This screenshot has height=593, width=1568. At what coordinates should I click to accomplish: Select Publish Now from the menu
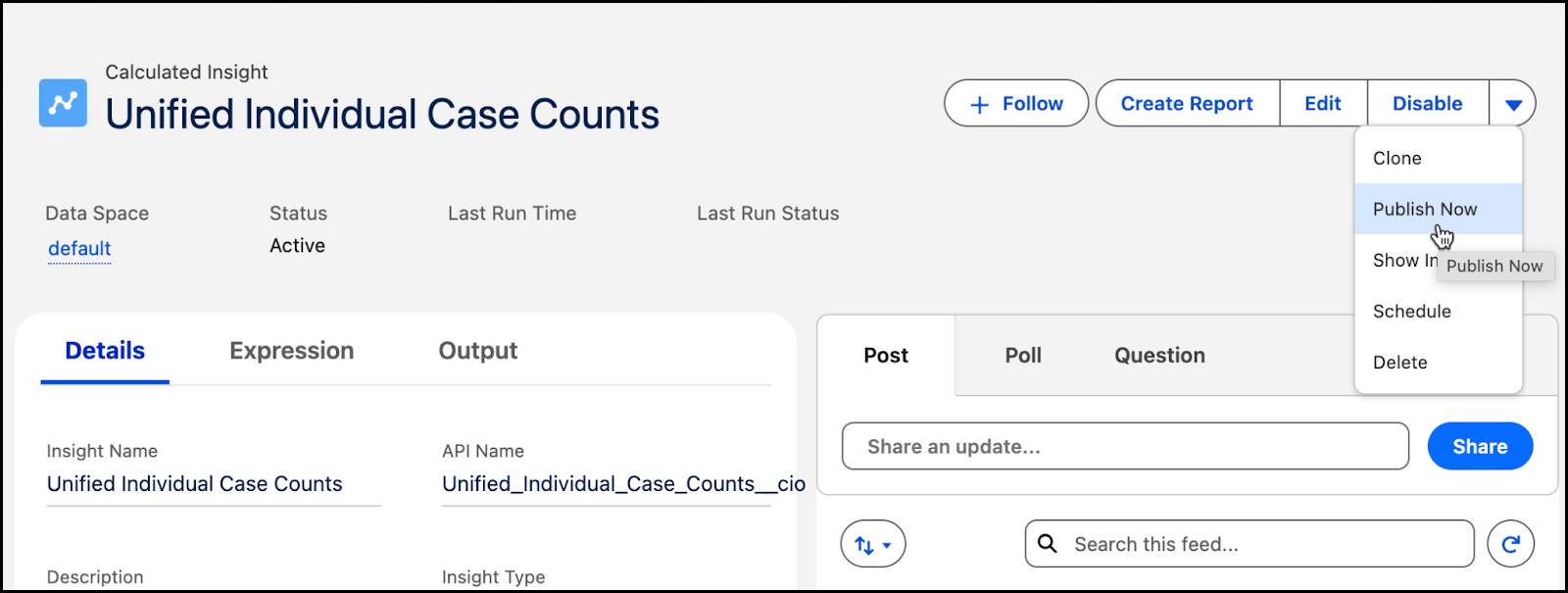tap(1423, 209)
